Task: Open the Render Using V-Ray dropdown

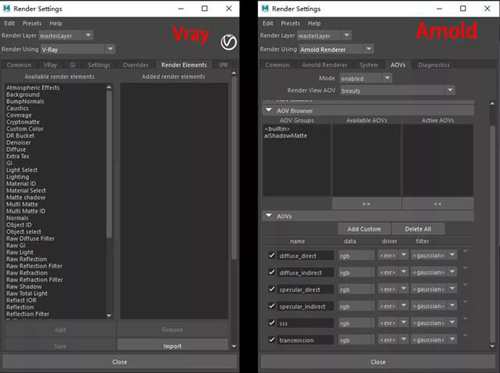Action: pyautogui.click(x=77, y=50)
